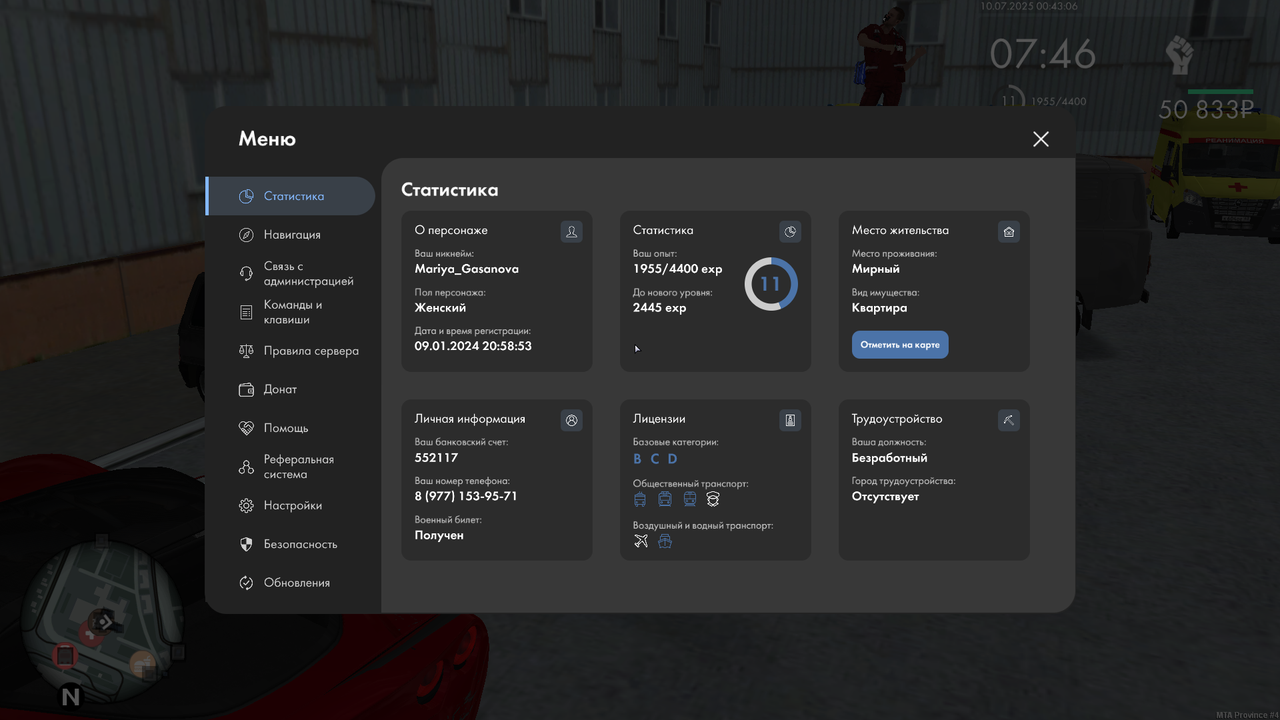
Task: Open Реферальная система section
Action: point(290,467)
